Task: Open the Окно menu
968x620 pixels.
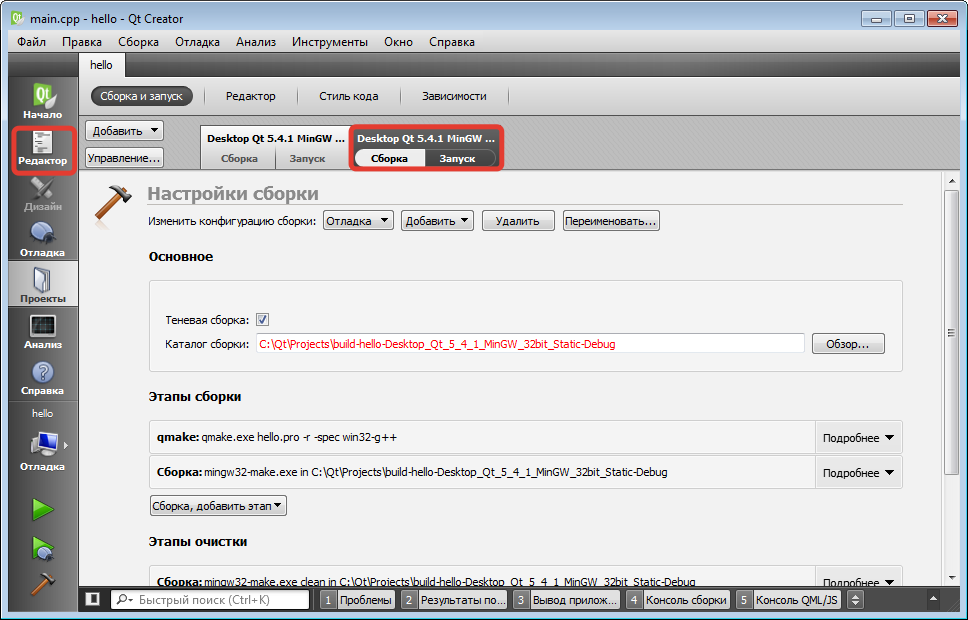Action: pyautogui.click(x=398, y=42)
